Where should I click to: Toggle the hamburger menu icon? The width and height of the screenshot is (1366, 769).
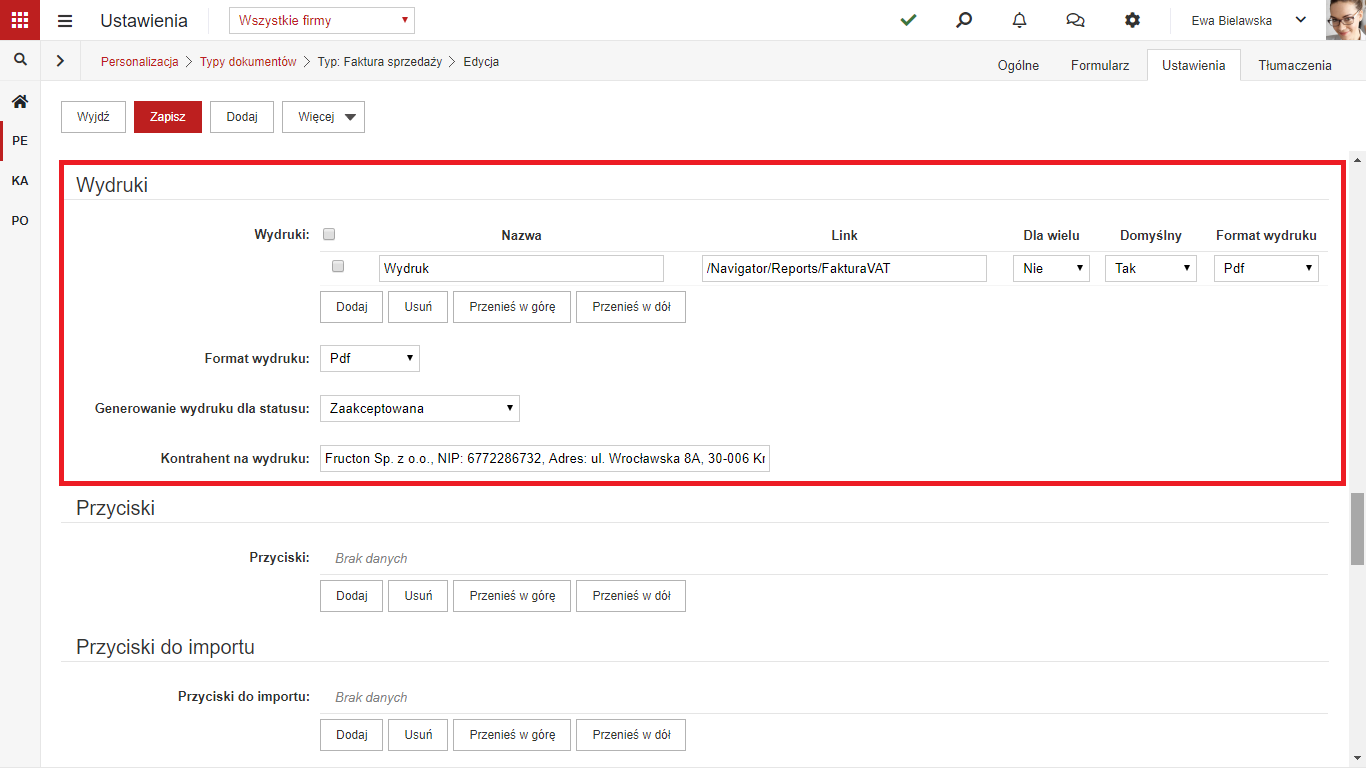tap(65, 21)
